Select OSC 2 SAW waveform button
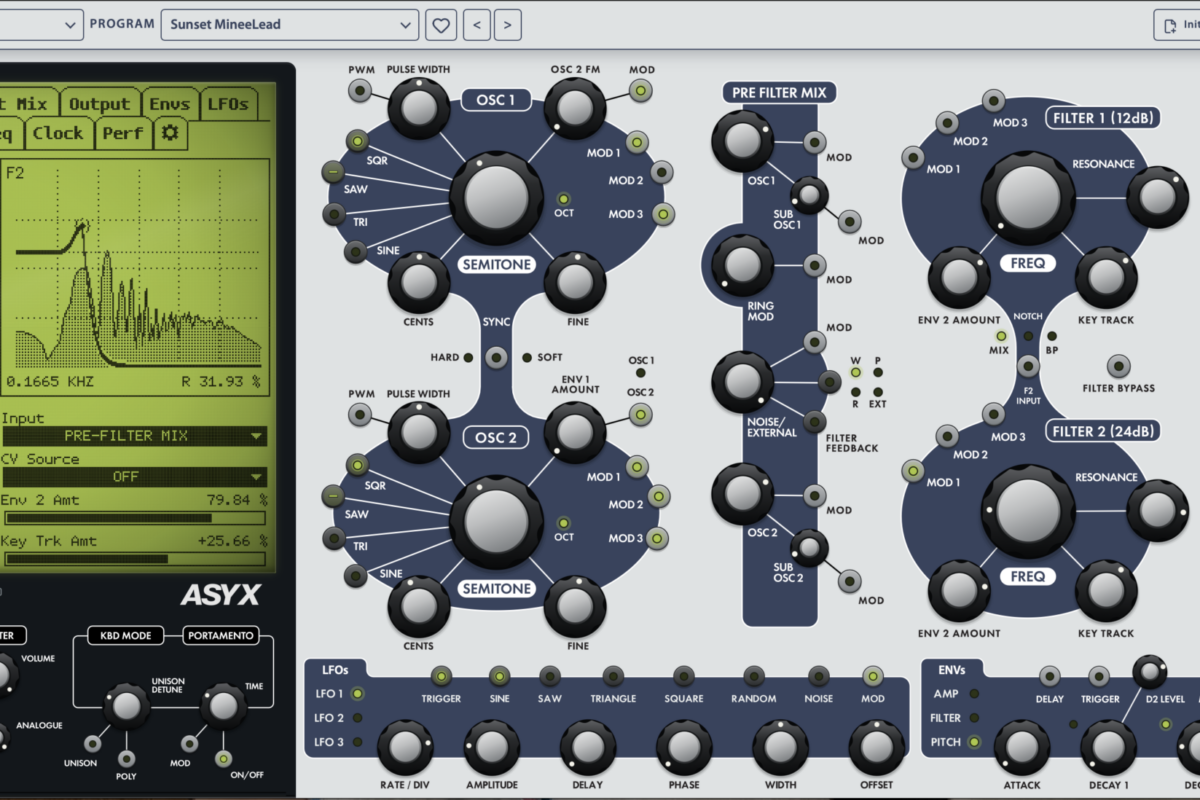1200x800 pixels. pyautogui.click(x=333, y=496)
